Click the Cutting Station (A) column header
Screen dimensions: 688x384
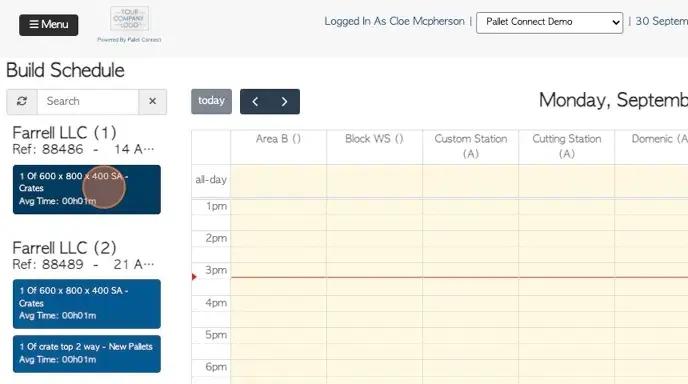[566, 146]
